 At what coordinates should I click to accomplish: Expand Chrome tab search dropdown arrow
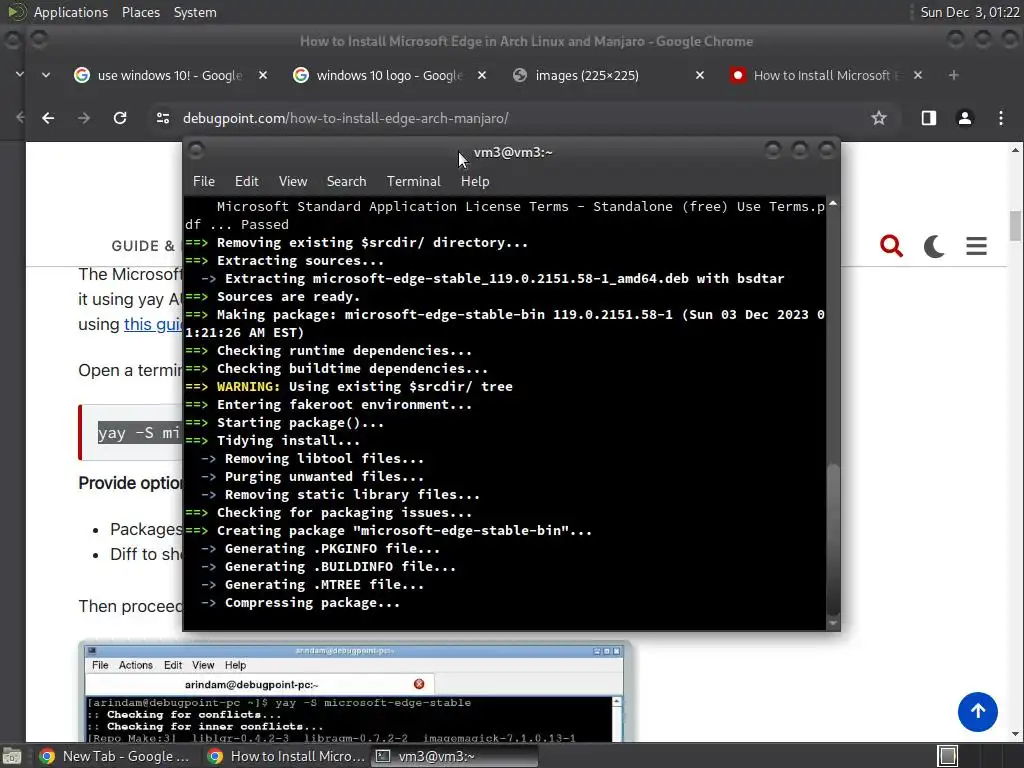pos(46,75)
